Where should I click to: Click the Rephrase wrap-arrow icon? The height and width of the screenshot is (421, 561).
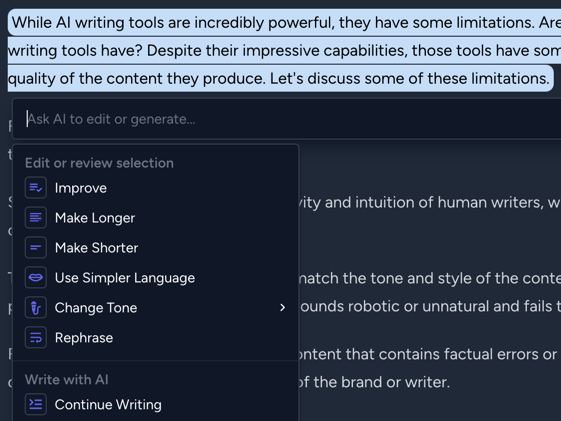pos(36,338)
